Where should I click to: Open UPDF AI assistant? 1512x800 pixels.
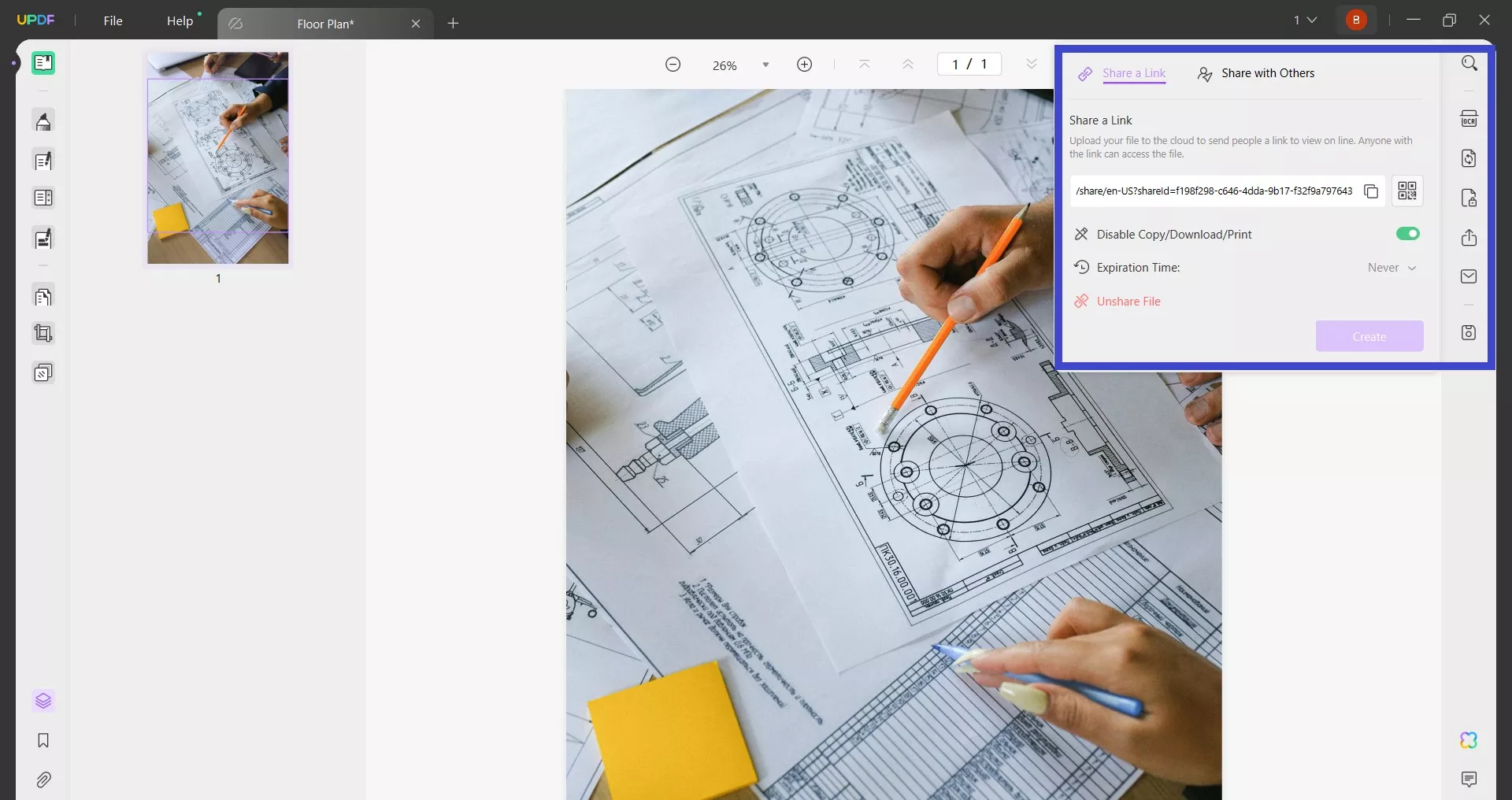pos(1469,740)
